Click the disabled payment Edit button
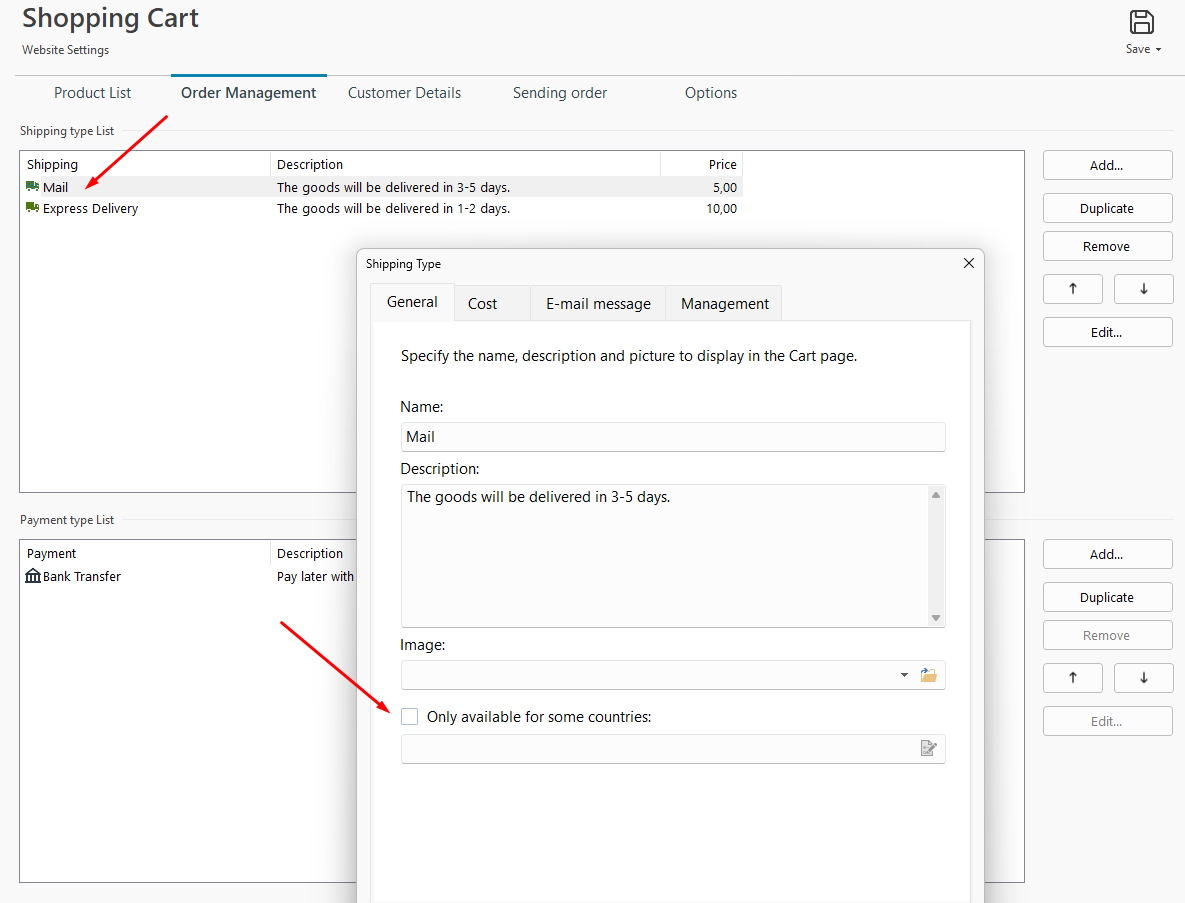The image size is (1185, 903). (x=1107, y=722)
